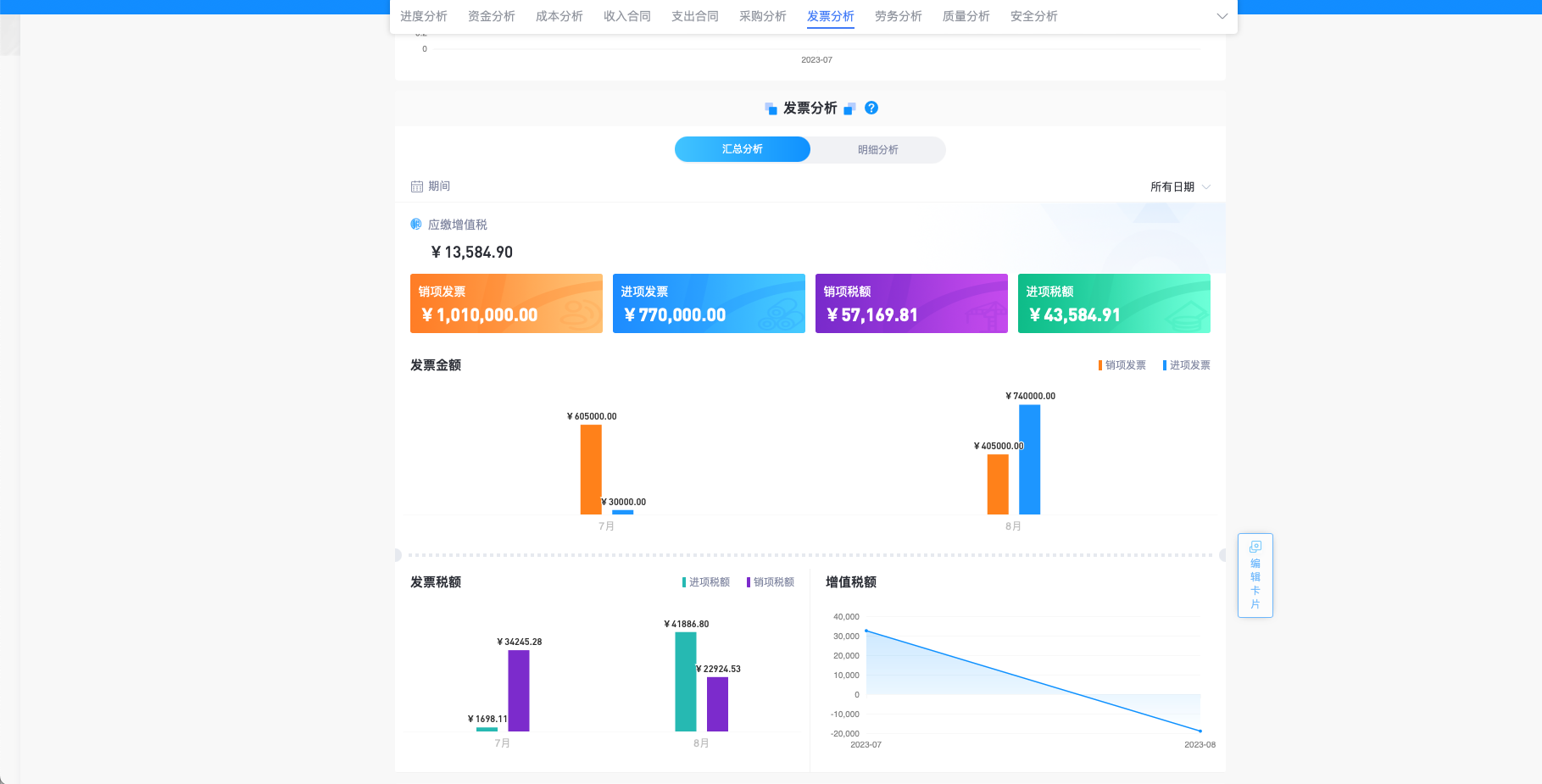Click the help icon next to 发票分析 title
The width and height of the screenshot is (1542, 784).
(x=871, y=108)
